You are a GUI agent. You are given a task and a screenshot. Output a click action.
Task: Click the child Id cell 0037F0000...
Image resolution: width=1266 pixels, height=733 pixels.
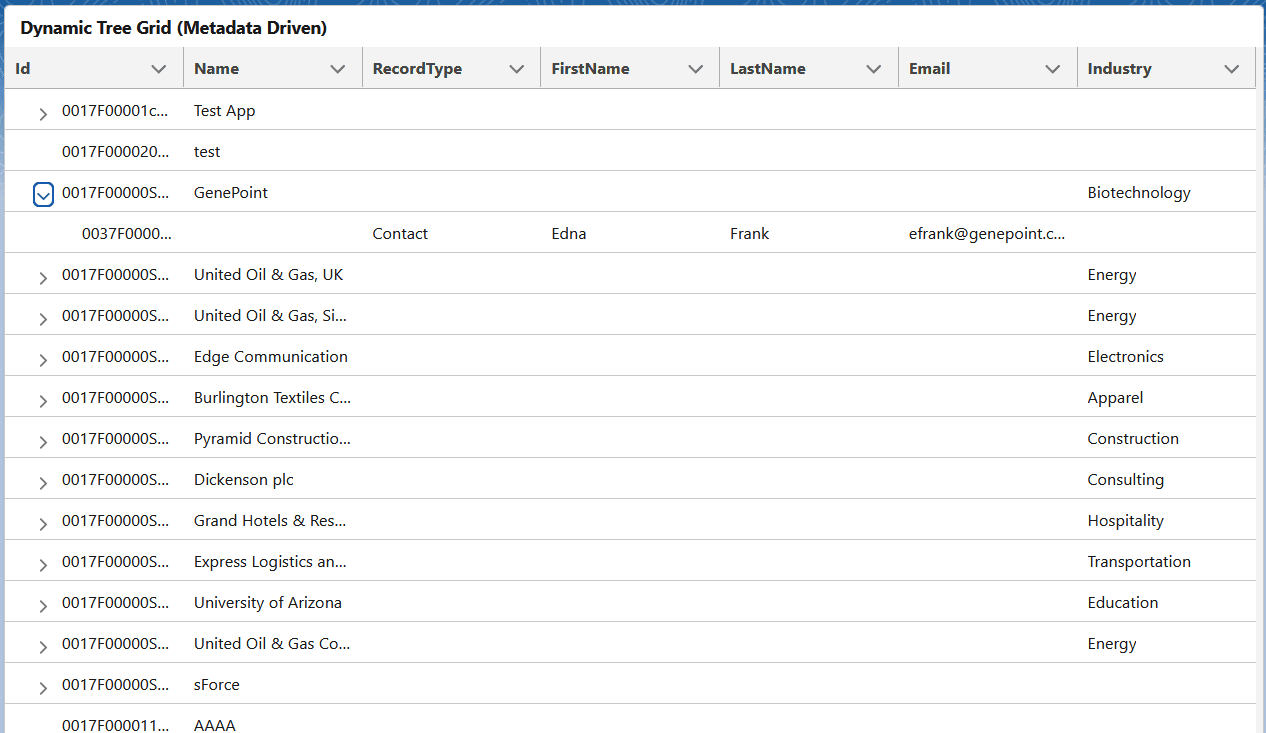(x=127, y=234)
